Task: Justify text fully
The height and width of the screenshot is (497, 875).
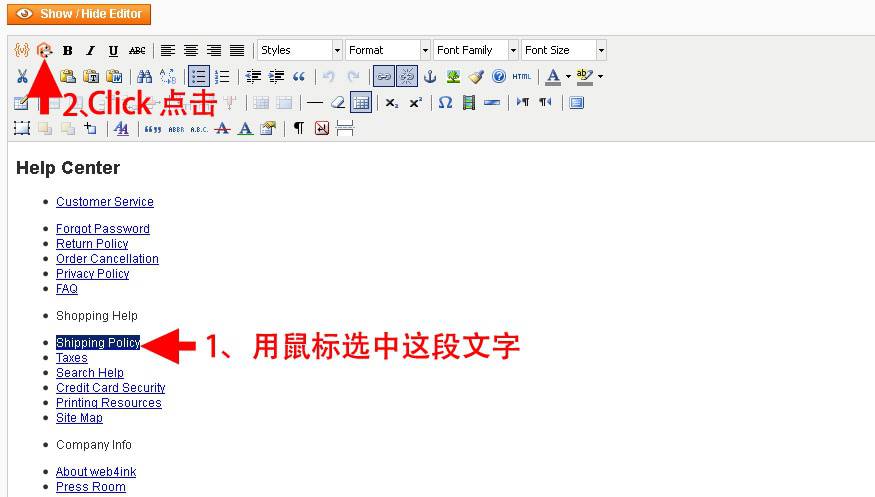Action: [x=237, y=50]
